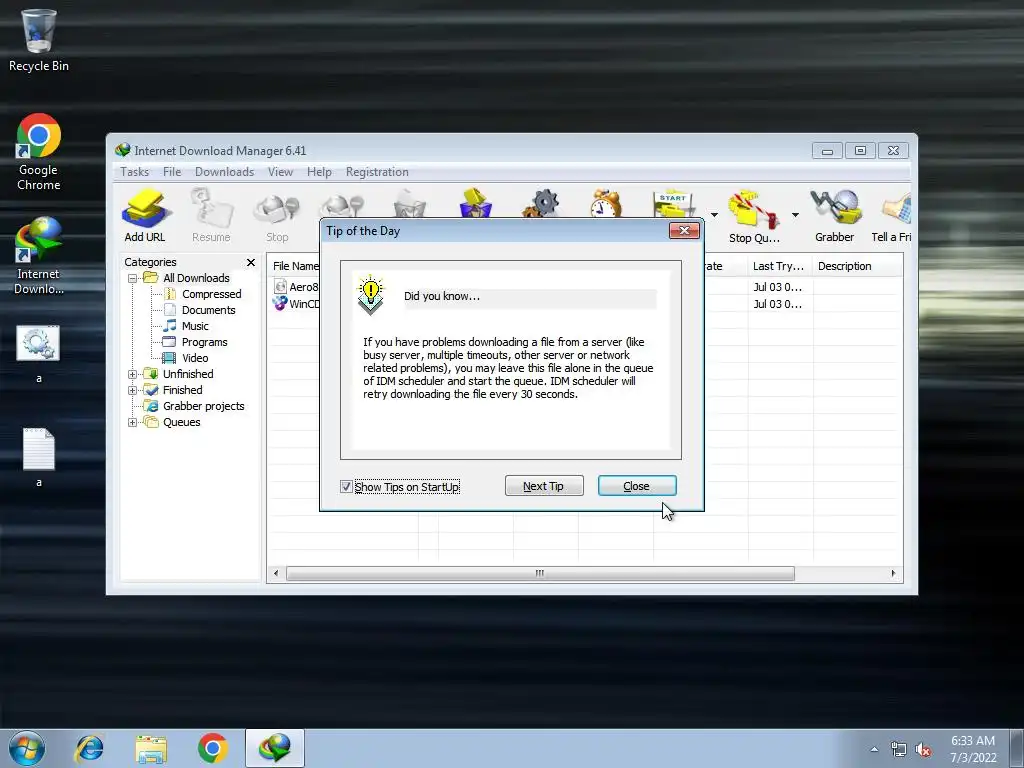The width and height of the screenshot is (1024, 768).
Task: Click the Options gear toolbar icon
Action: pyautogui.click(x=541, y=203)
